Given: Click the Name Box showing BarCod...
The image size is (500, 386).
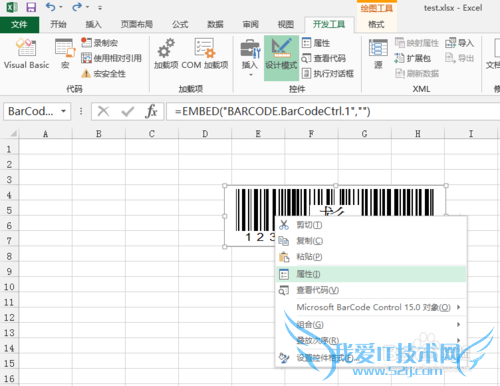Looking at the screenshot, I should click(x=31, y=111).
